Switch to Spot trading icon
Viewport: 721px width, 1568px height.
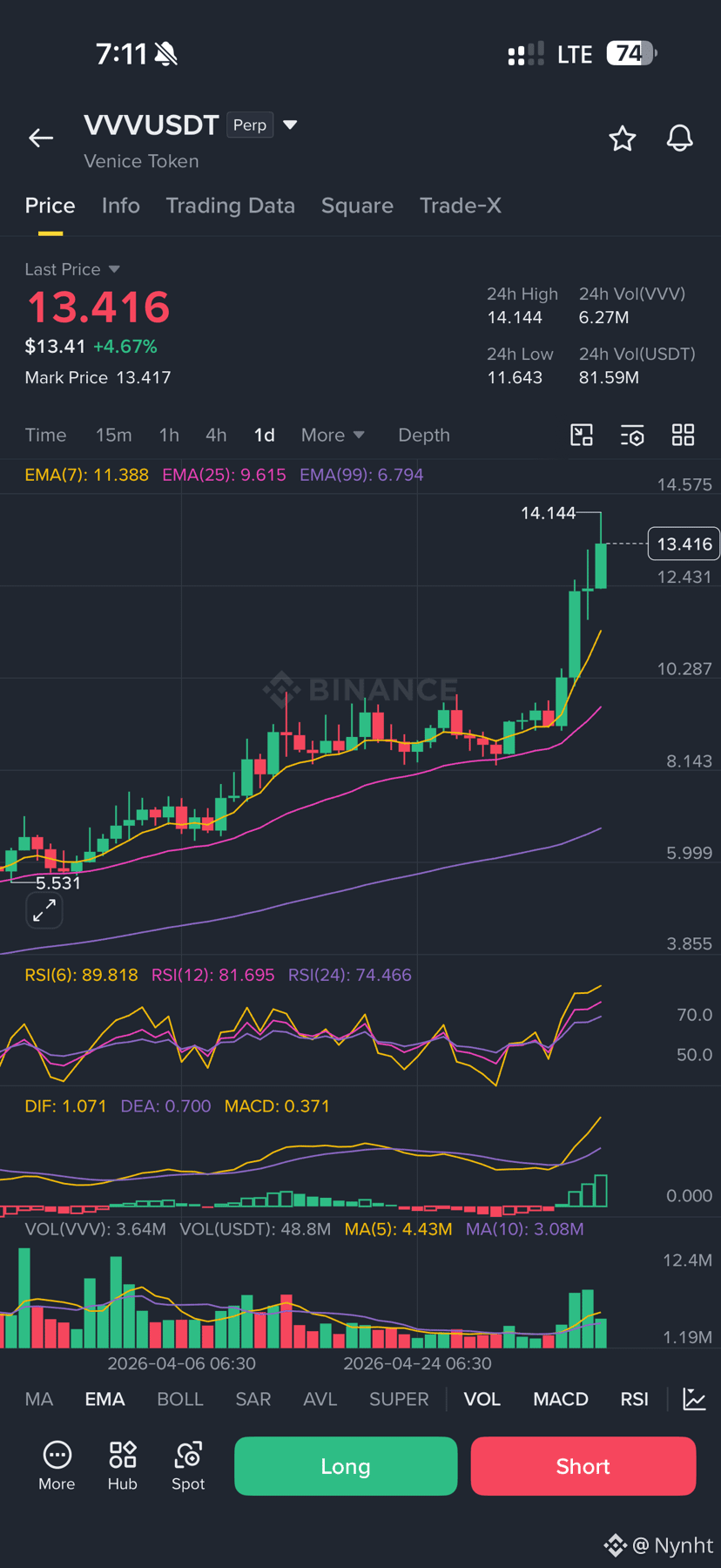(x=188, y=1466)
